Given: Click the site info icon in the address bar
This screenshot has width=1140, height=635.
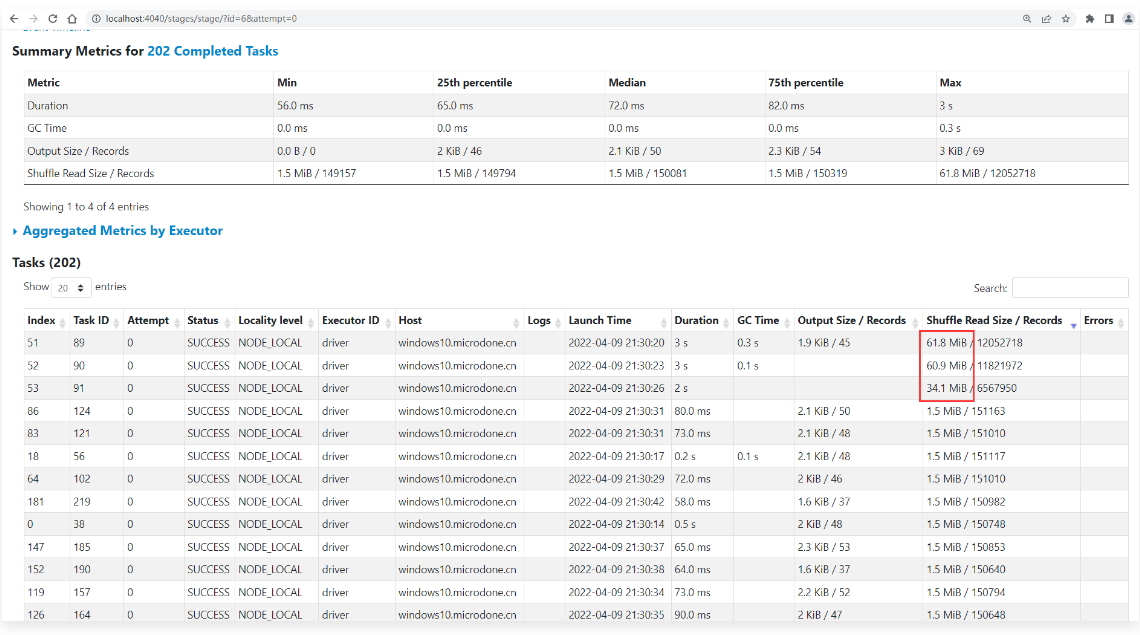Looking at the screenshot, I should point(96,19).
